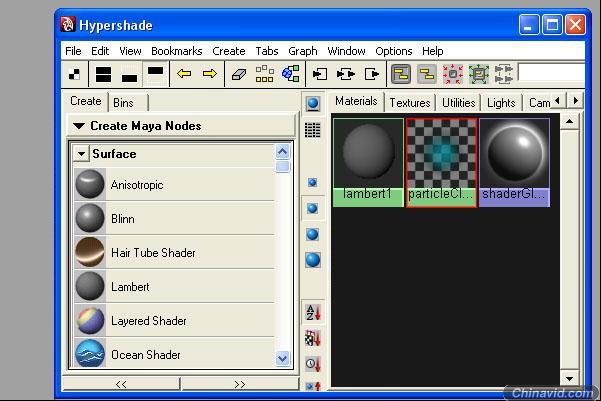Open the Lights tab
Screen dimensions: 601x401
[501, 103]
